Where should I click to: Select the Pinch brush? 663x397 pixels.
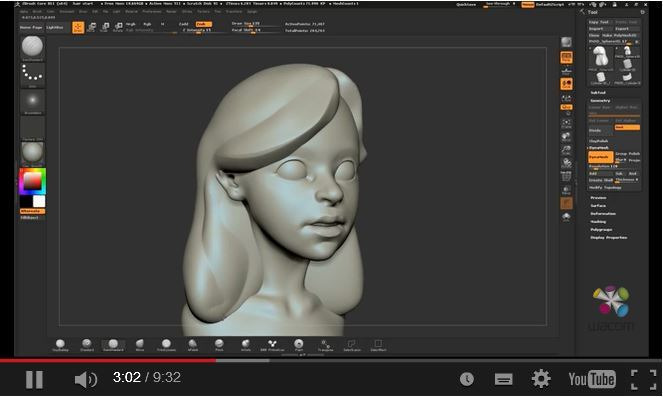tap(219, 345)
